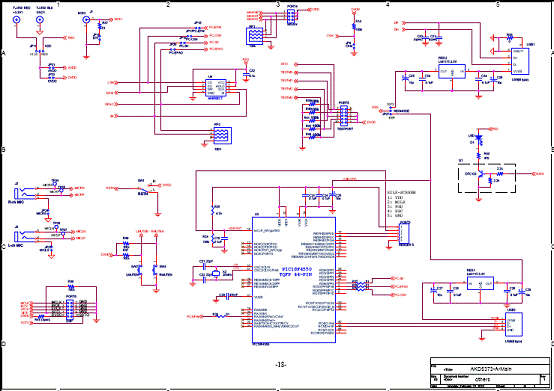Click the red TJ-563 banana jack connector
The image size is (554, 391).
tap(16, 20)
